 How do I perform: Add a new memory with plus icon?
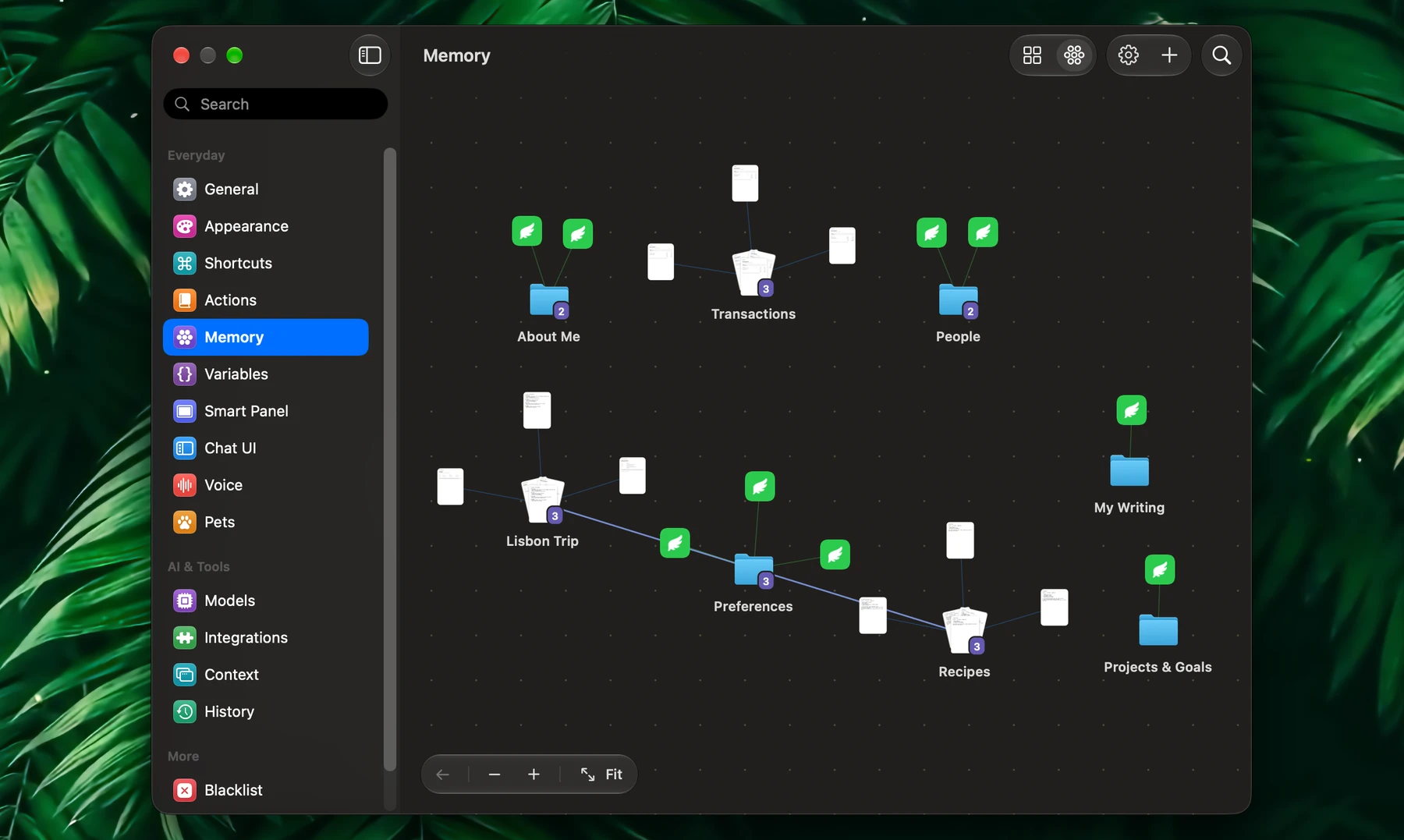[x=1169, y=55]
